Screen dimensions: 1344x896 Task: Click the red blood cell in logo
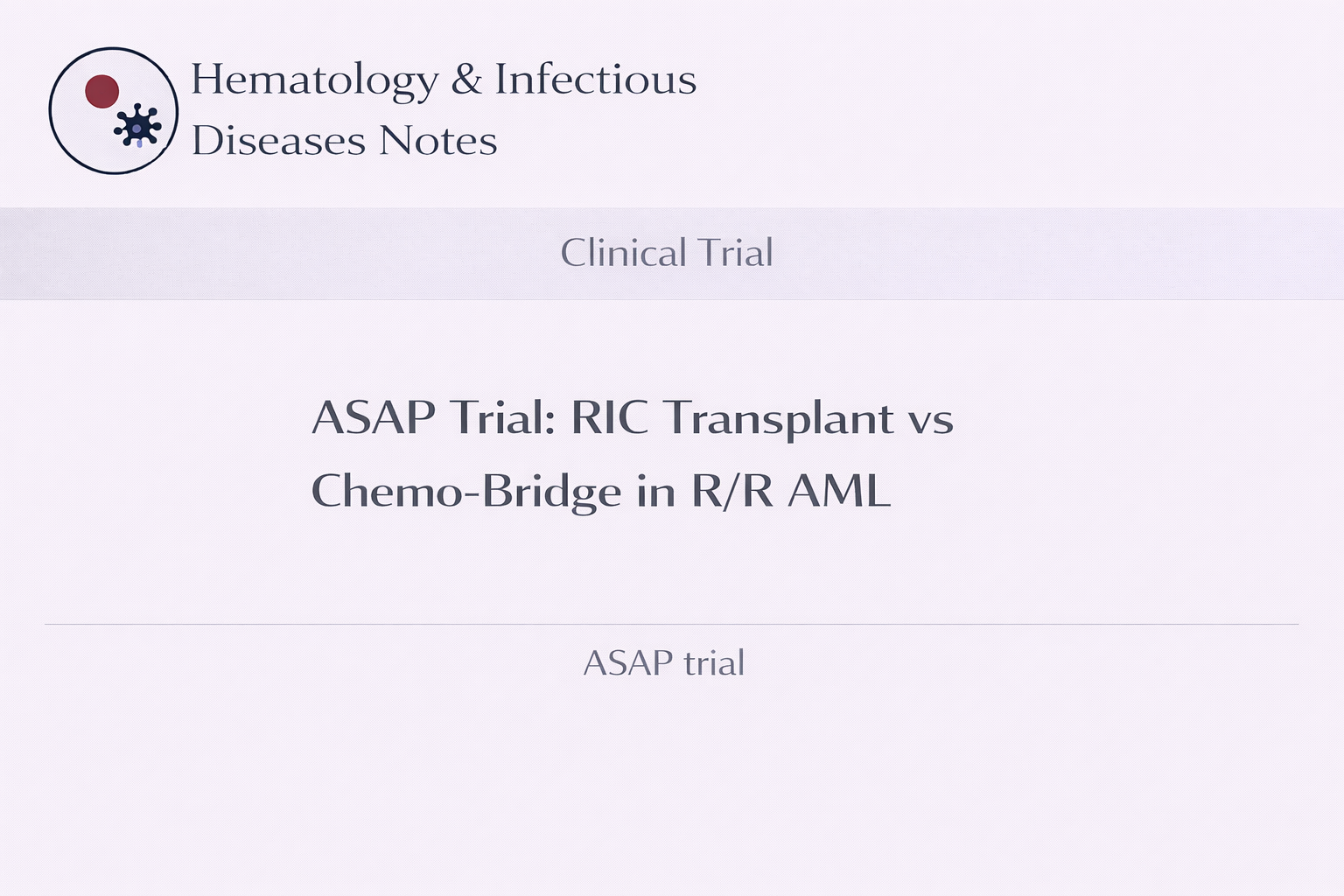(102, 92)
